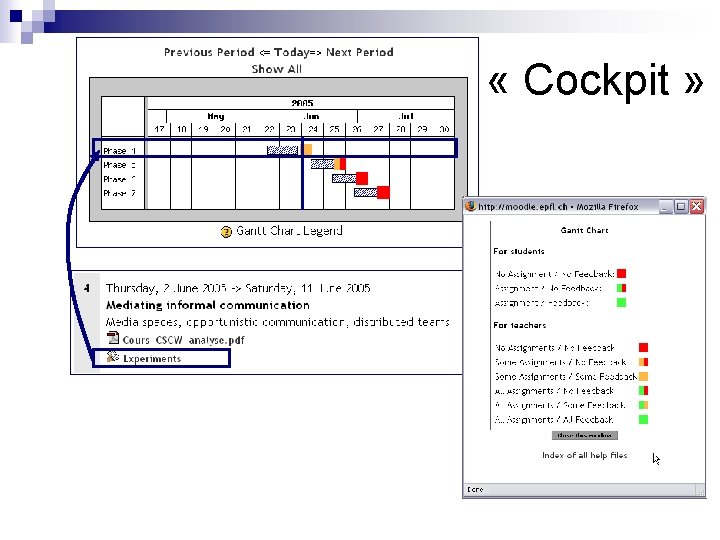The height and width of the screenshot is (540, 720).
Task: Click Some Assignments / No Feedback swatch
Action: 643,362
